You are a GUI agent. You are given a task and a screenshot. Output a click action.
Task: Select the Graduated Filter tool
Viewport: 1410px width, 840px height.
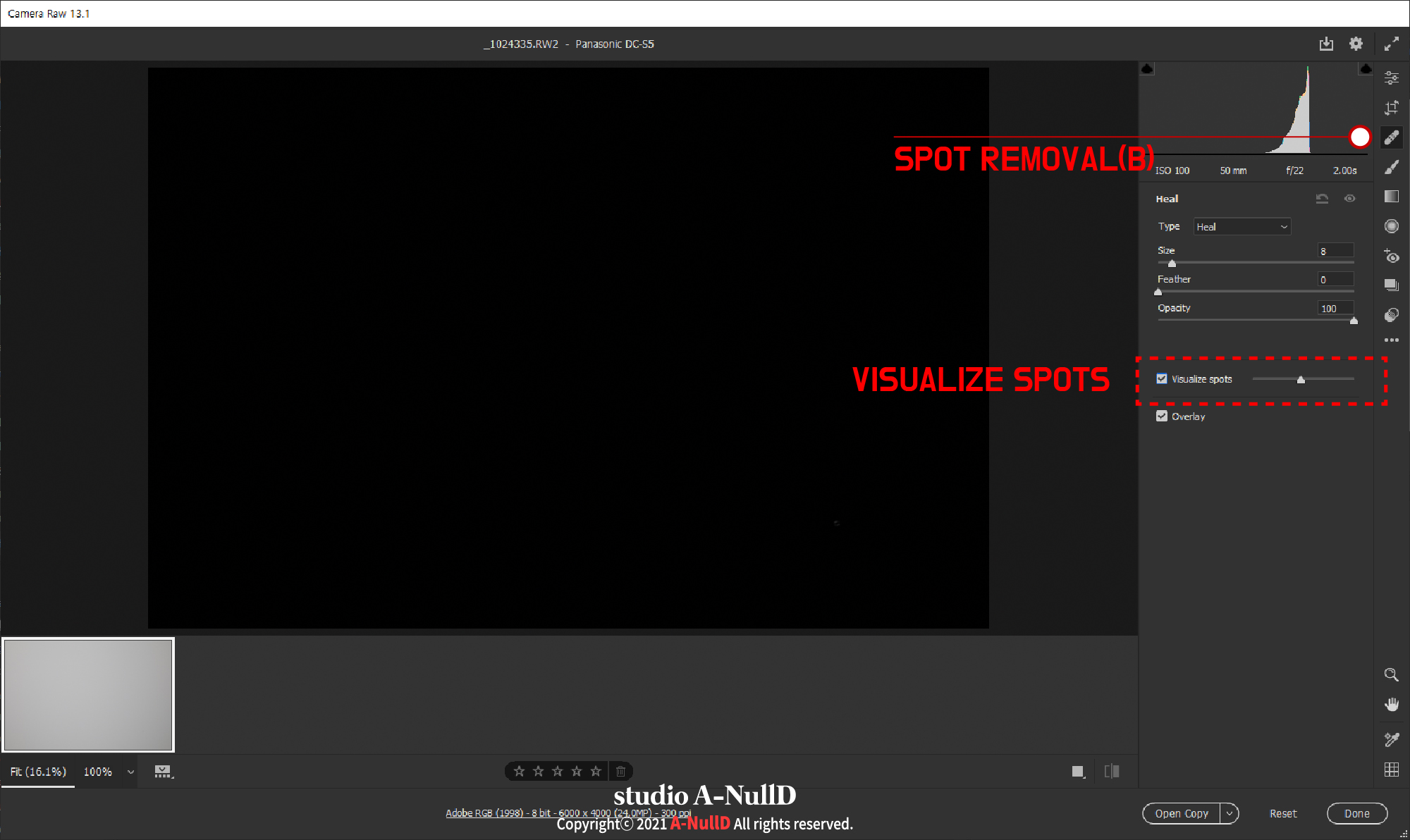[x=1391, y=197]
